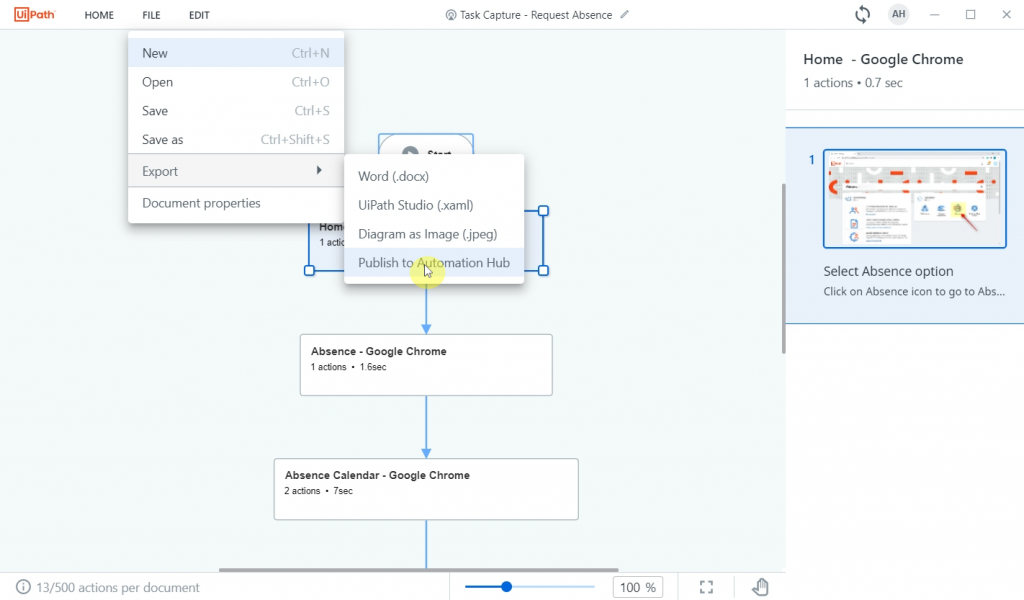Choose Save from the File menu
Viewport: 1024px width, 600px height.
click(x=236, y=110)
